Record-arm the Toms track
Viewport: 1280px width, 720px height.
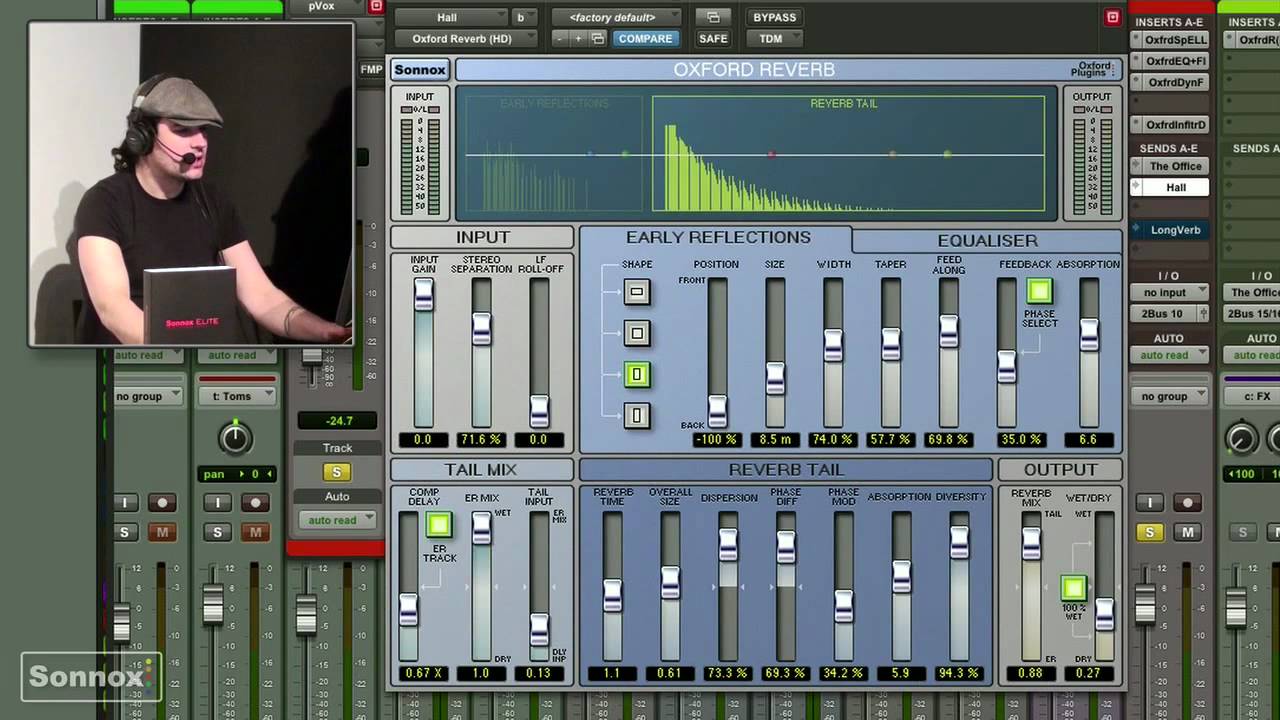click(x=255, y=503)
